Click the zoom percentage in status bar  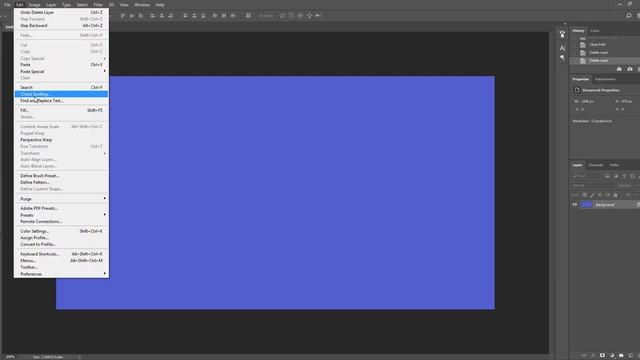(x=10, y=357)
